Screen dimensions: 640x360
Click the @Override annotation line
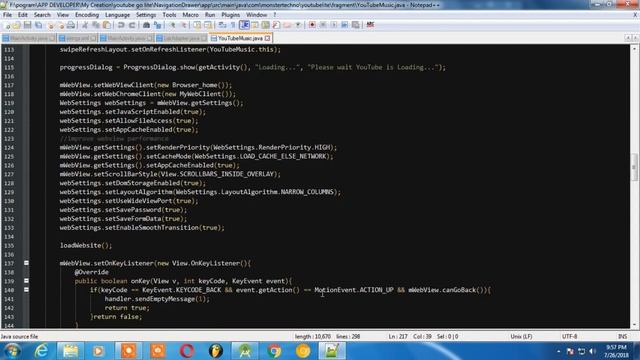click(91, 272)
